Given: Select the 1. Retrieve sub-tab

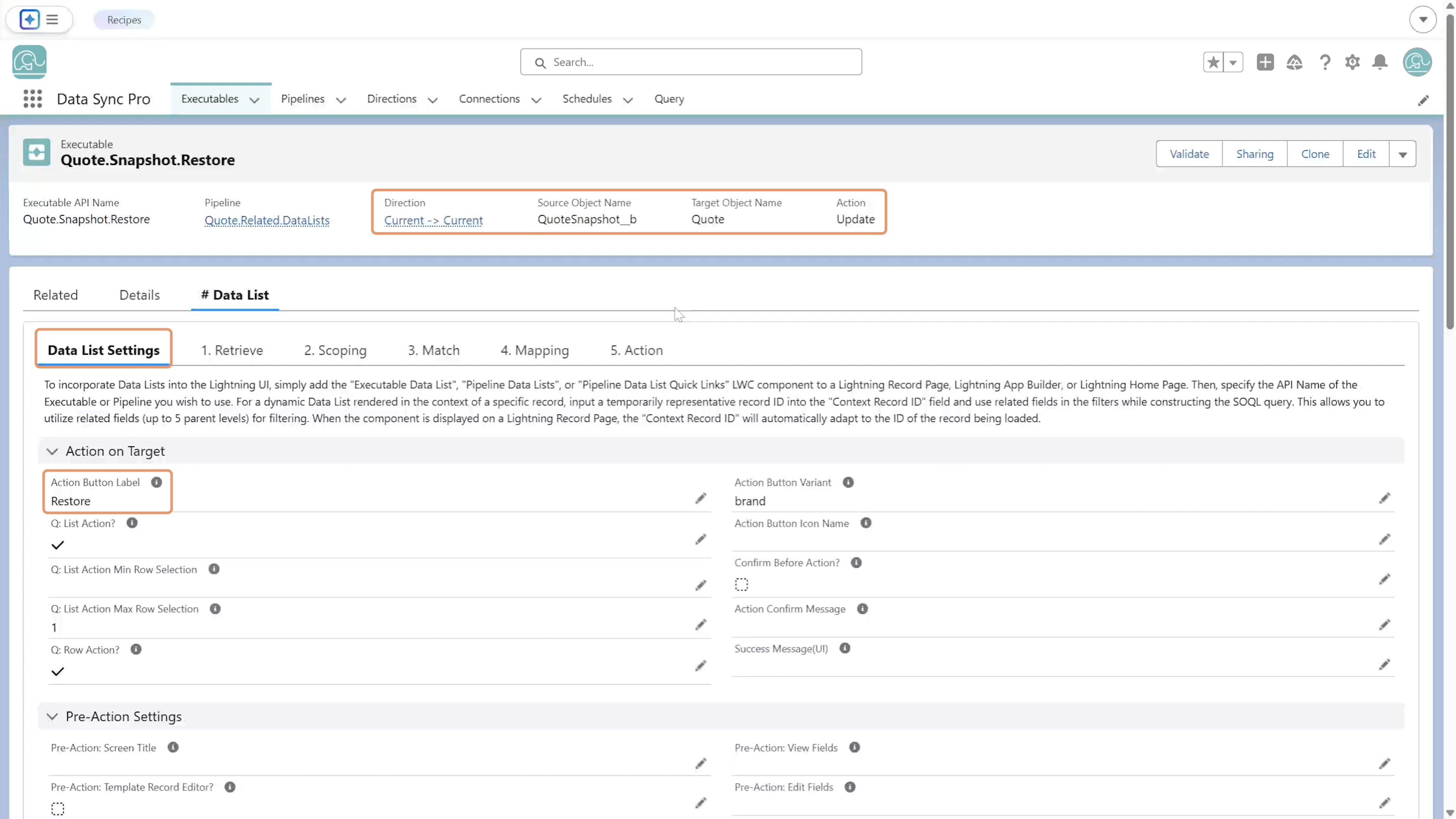Looking at the screenshot, I should tap(232, 350).
